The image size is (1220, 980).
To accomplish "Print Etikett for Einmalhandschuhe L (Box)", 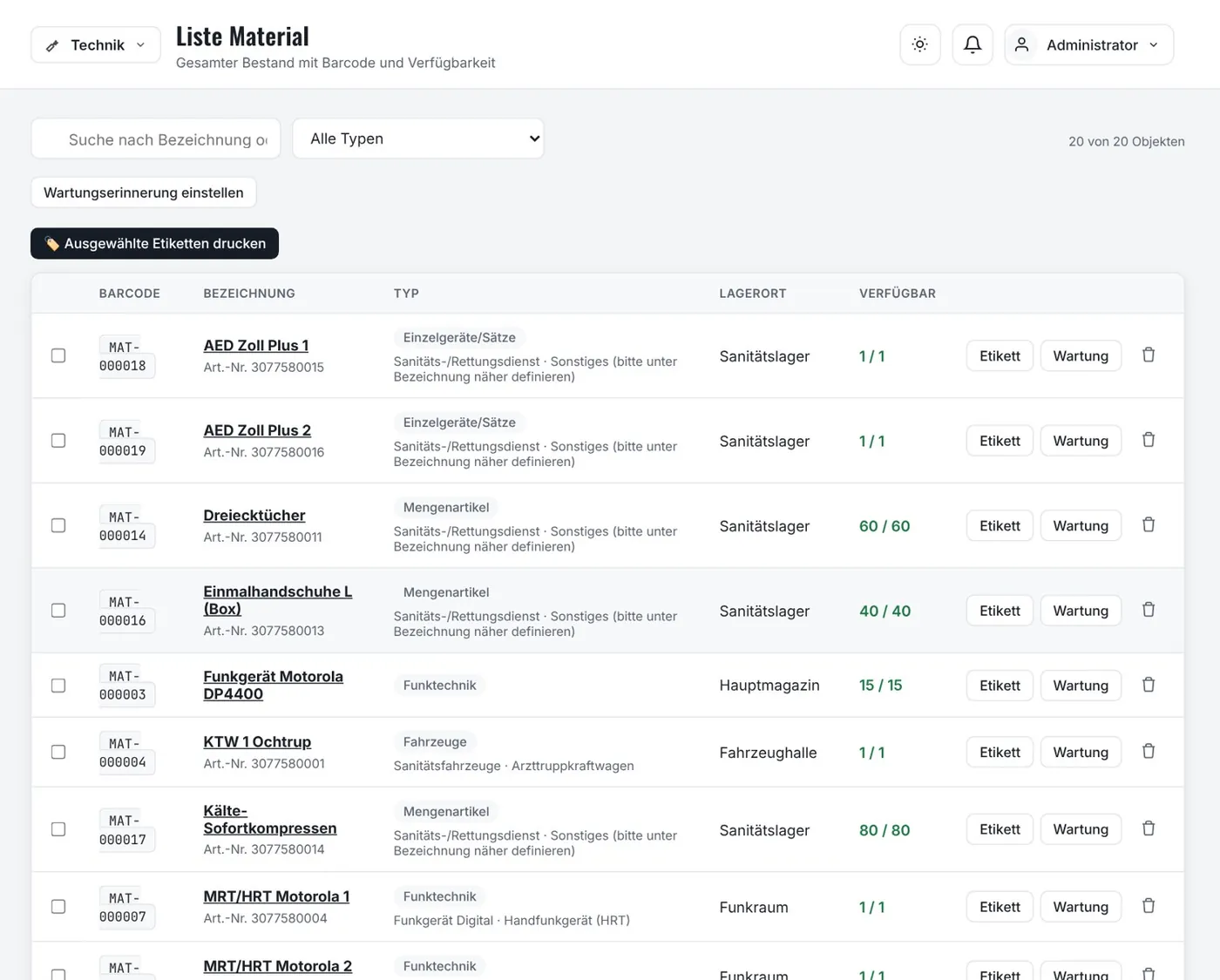I will [x=1000, y=611].
